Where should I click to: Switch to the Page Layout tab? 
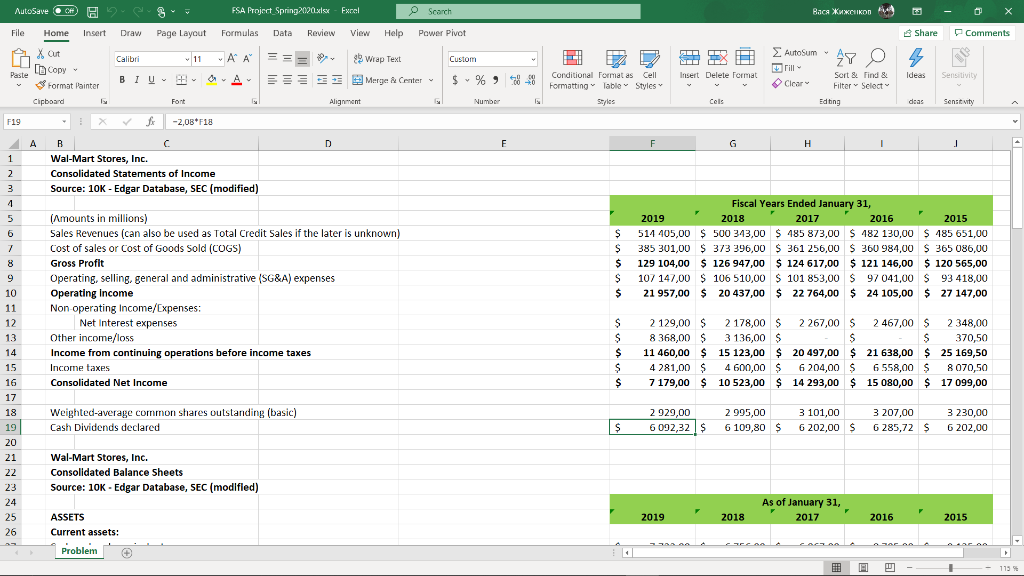click(x=181, y=33)
